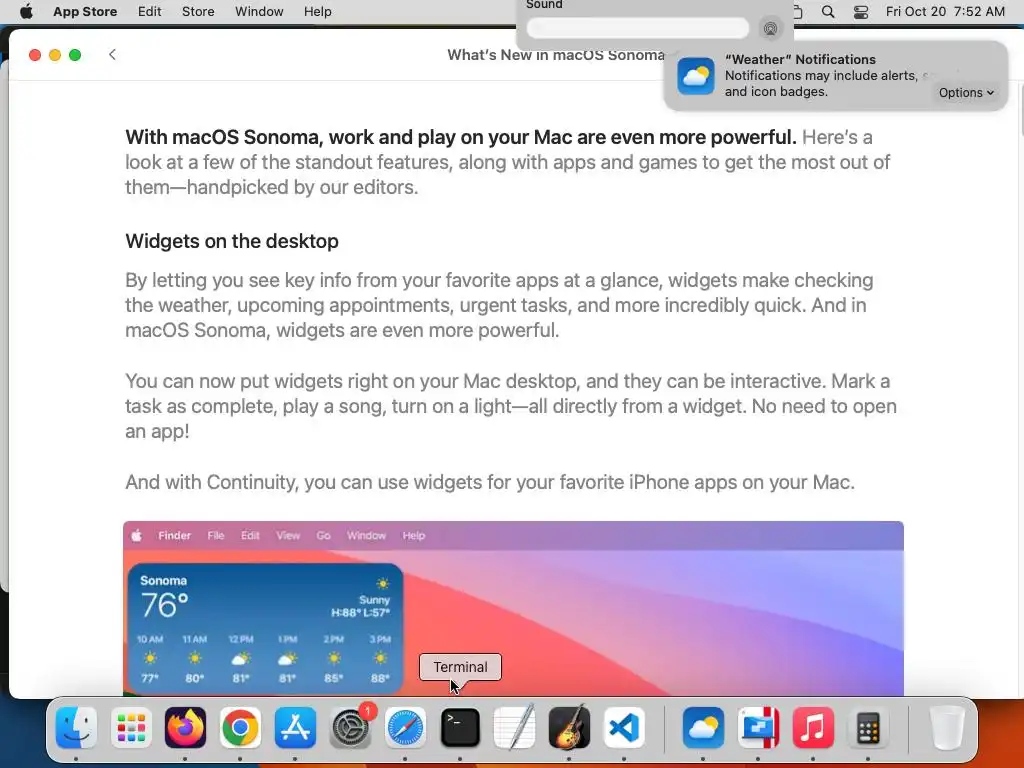Minimize window with the yellow button
The height and width of the screenshot is (768, 1024).
pos(55,55)
